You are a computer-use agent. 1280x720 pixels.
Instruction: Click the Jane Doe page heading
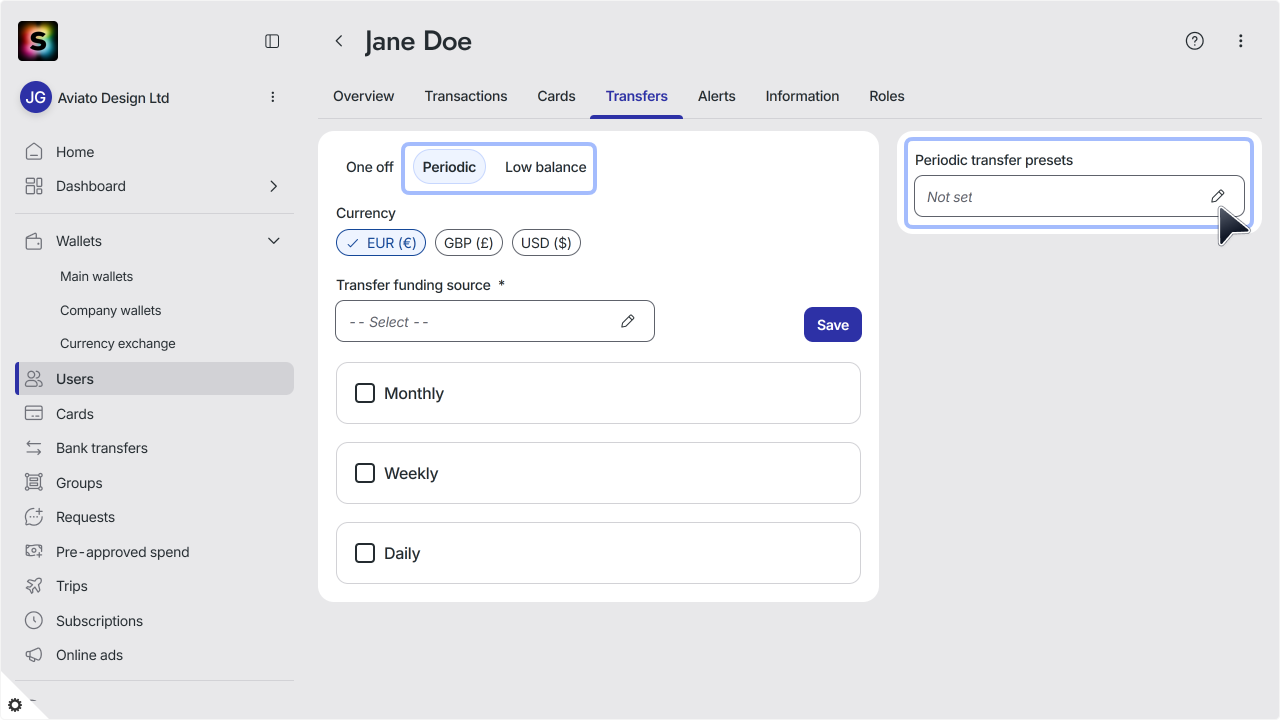[x=418, y=41]
